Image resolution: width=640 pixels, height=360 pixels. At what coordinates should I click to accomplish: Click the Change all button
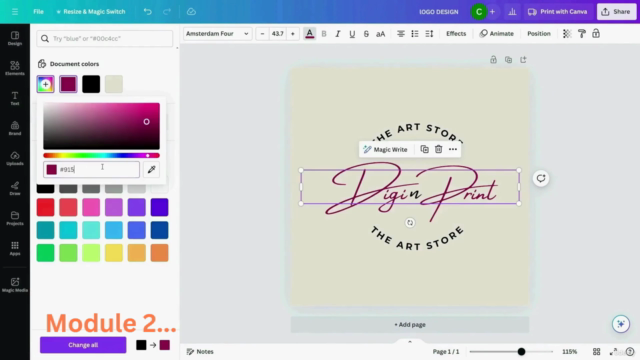pyautogui.click(x=83, y=345)
